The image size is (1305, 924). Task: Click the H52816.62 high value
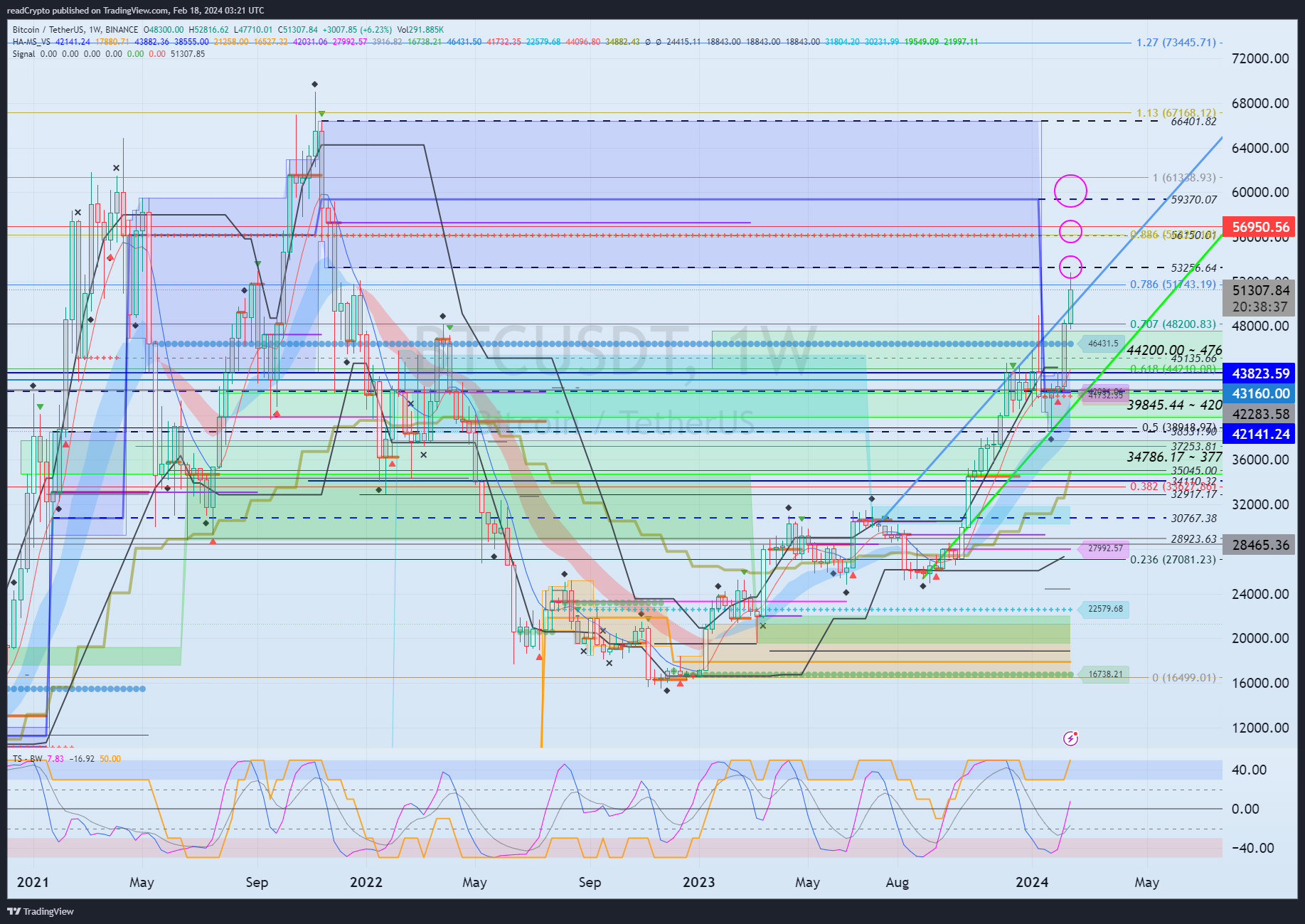208,30
